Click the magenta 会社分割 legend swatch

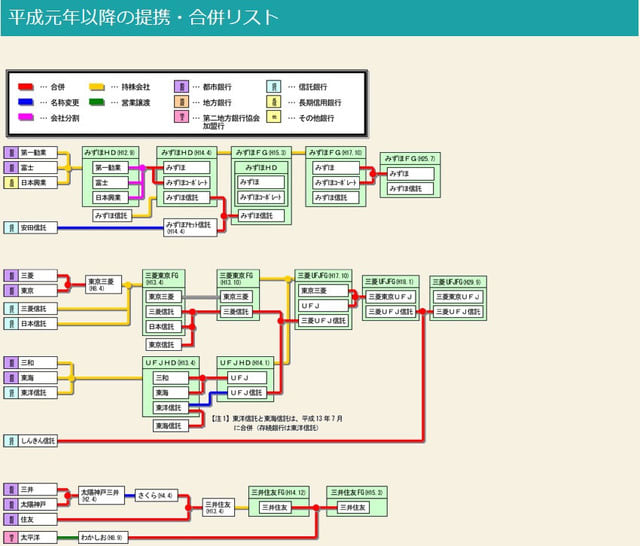26,118
